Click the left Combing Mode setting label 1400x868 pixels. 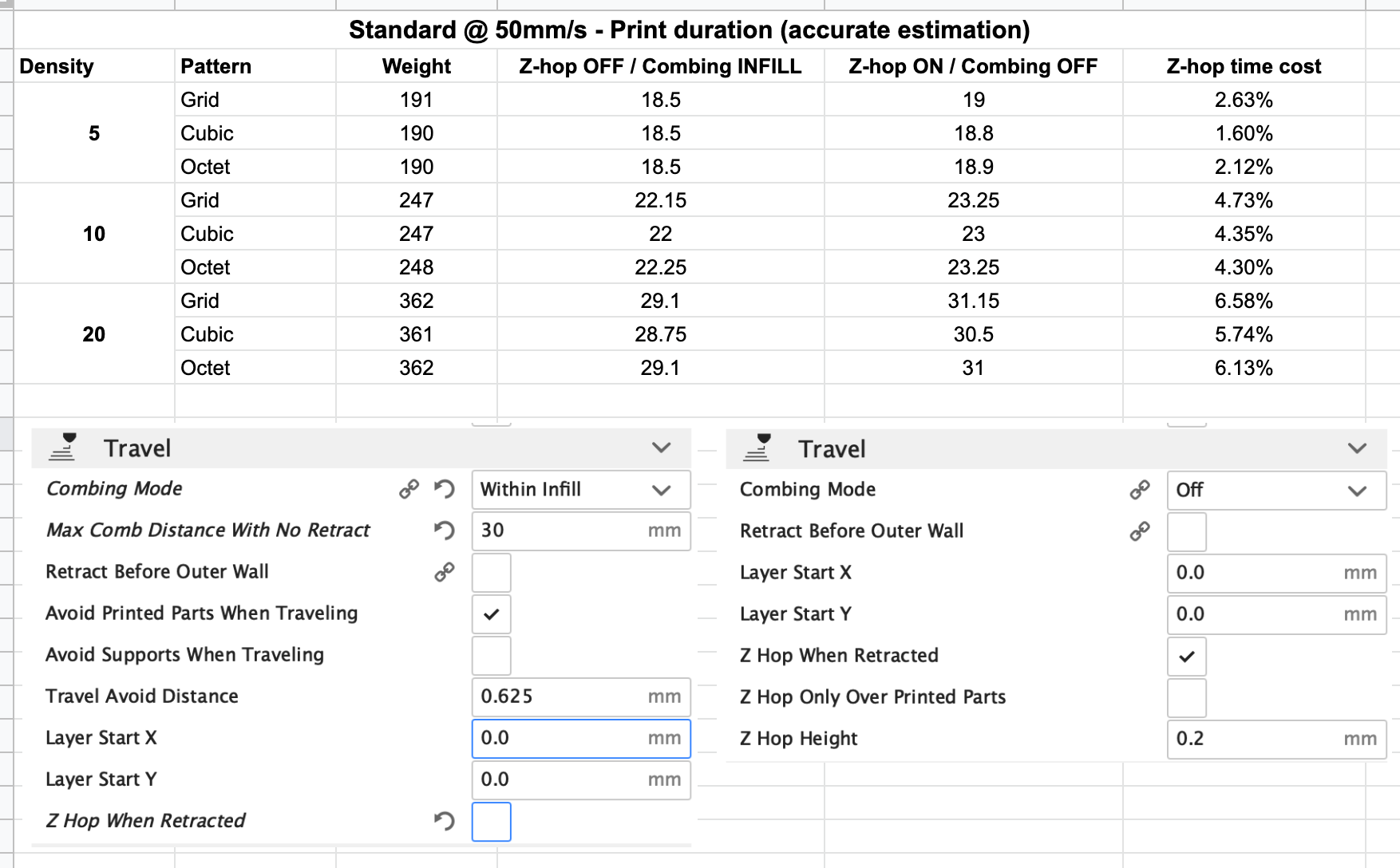click(114, 489)
